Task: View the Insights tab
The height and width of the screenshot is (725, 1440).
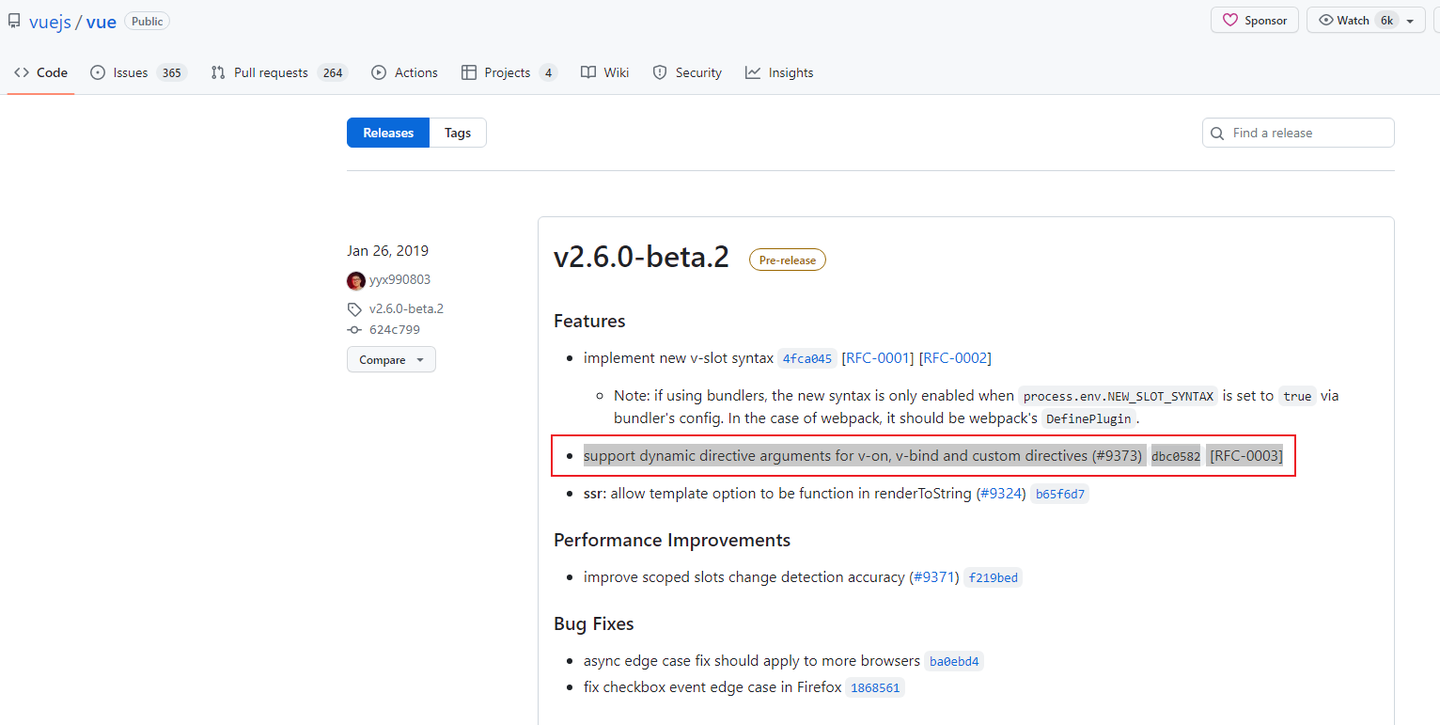Action: [779, 73]
